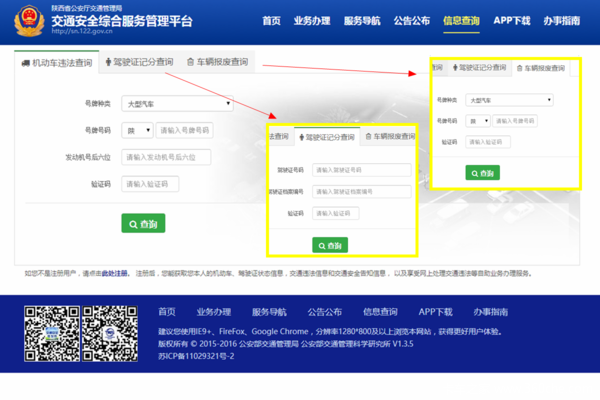
Task: Expand the main 号牌种类 dropdown showing 大型汽车
Action: 178,104
